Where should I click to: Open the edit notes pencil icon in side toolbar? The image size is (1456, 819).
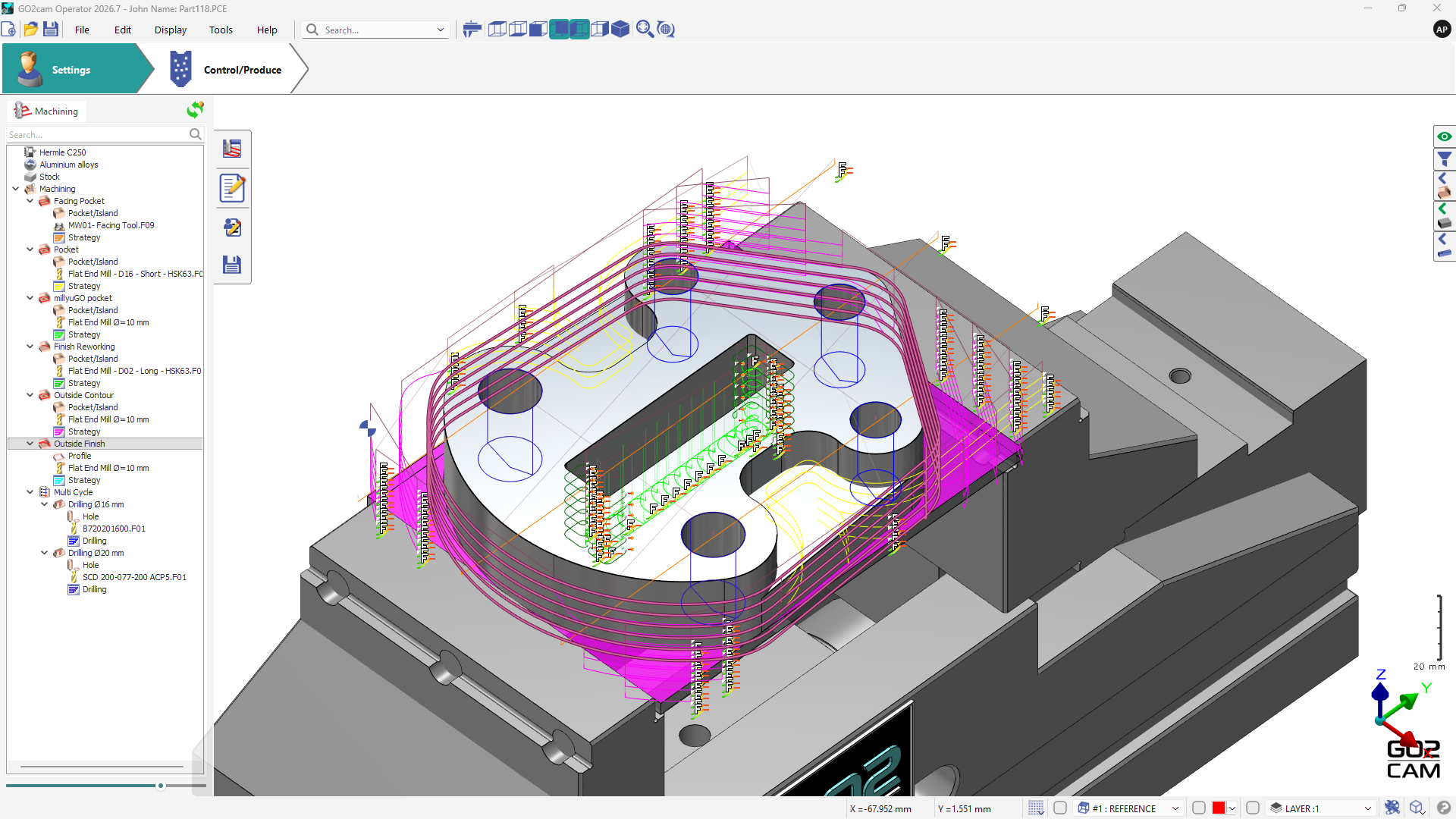pos(232,188)
